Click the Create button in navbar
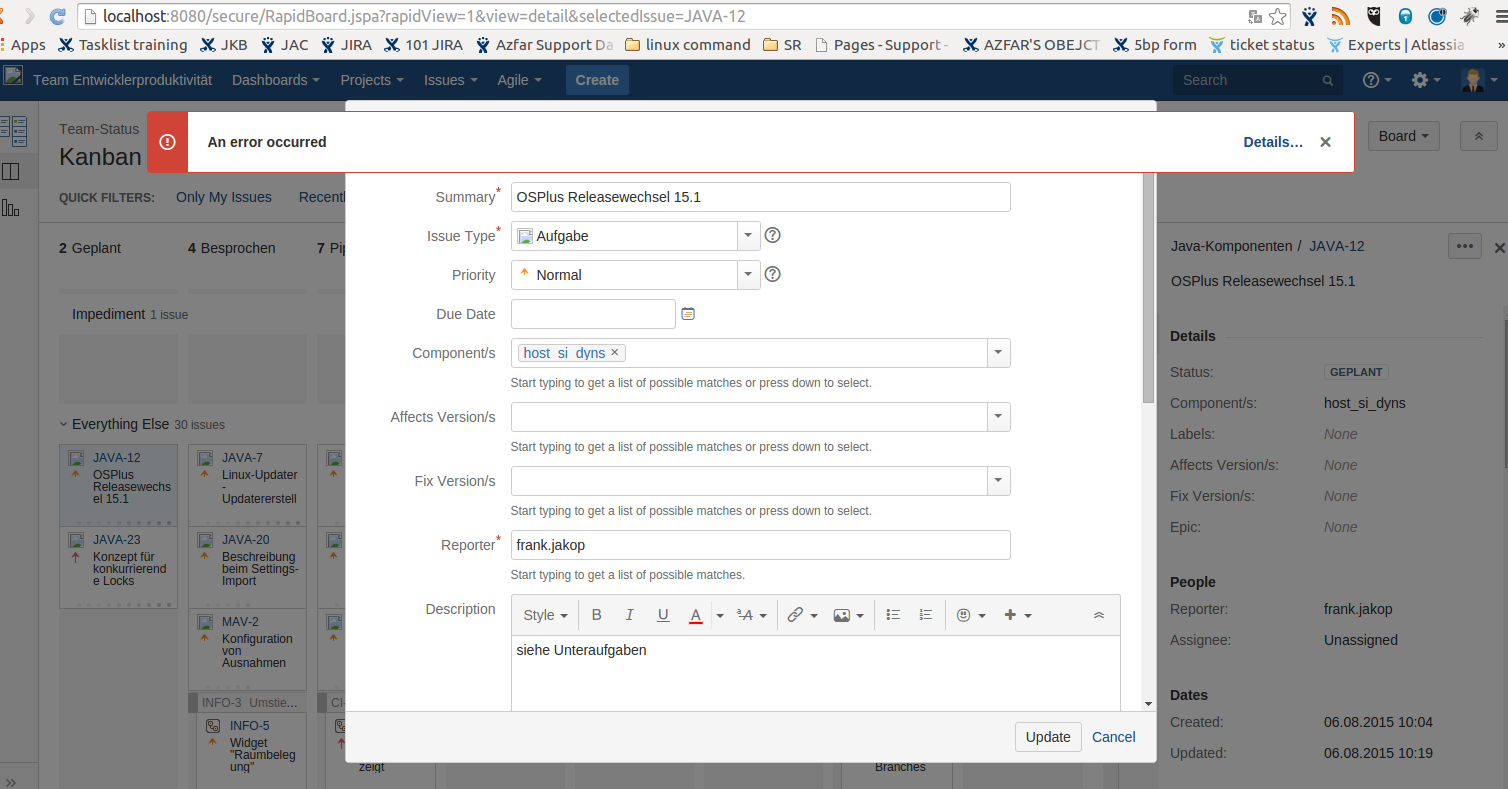 pyautogui.click(x=597, y=80)
